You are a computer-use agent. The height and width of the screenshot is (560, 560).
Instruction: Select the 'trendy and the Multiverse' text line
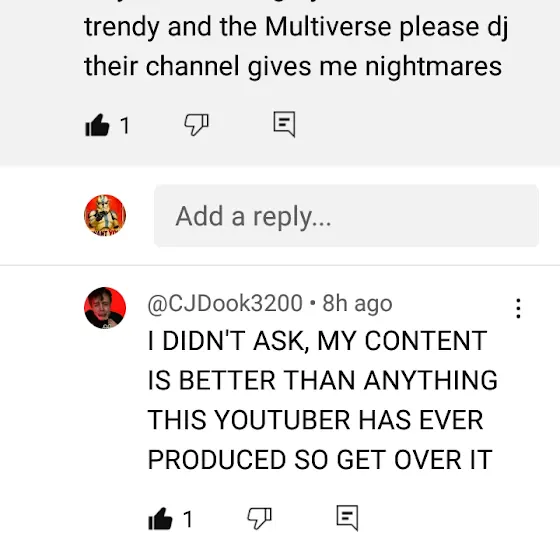point(238,27)
